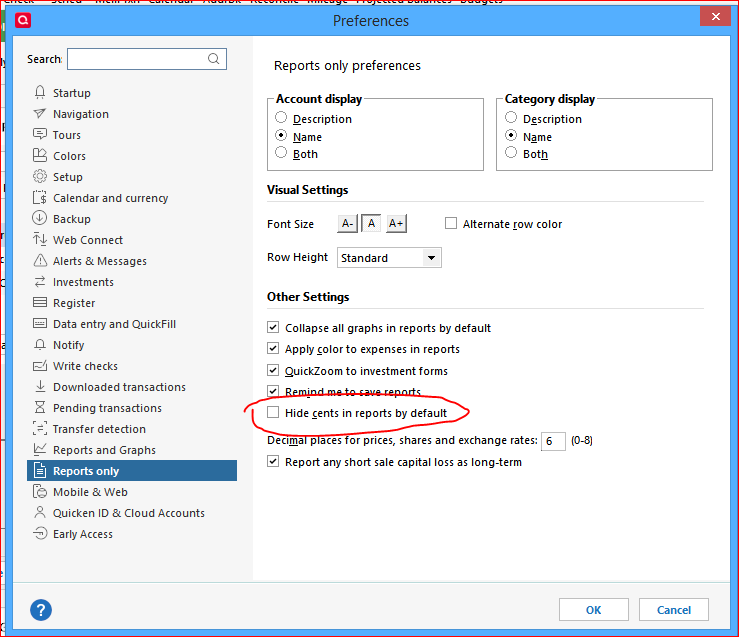
Task: Open Navigation preferences
Action: (81, 114)
